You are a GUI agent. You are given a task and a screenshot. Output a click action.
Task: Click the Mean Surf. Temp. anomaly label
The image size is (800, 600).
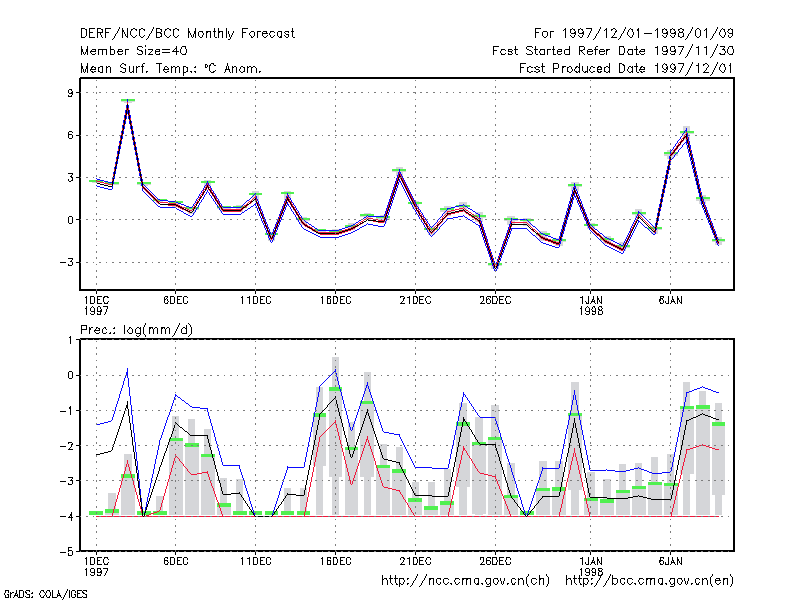(171, 68)
